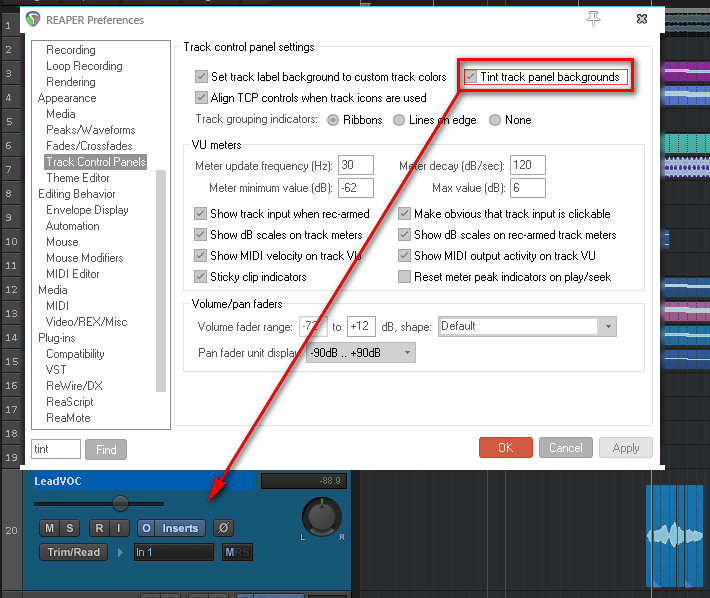Open Inserts on the LeadVOC track
The height and width of the screenshot is (598, 710).
tap(180, 528)
